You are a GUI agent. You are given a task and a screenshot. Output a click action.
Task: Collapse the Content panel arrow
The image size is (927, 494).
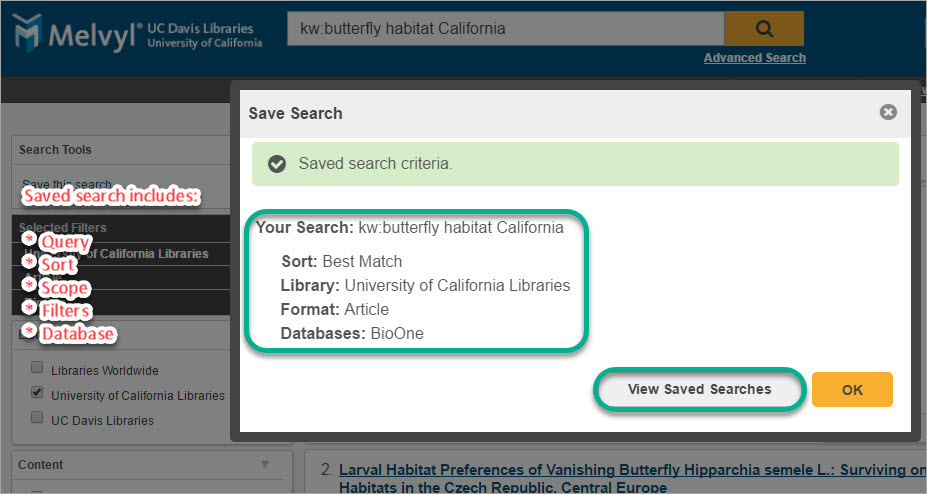(265, 464)
